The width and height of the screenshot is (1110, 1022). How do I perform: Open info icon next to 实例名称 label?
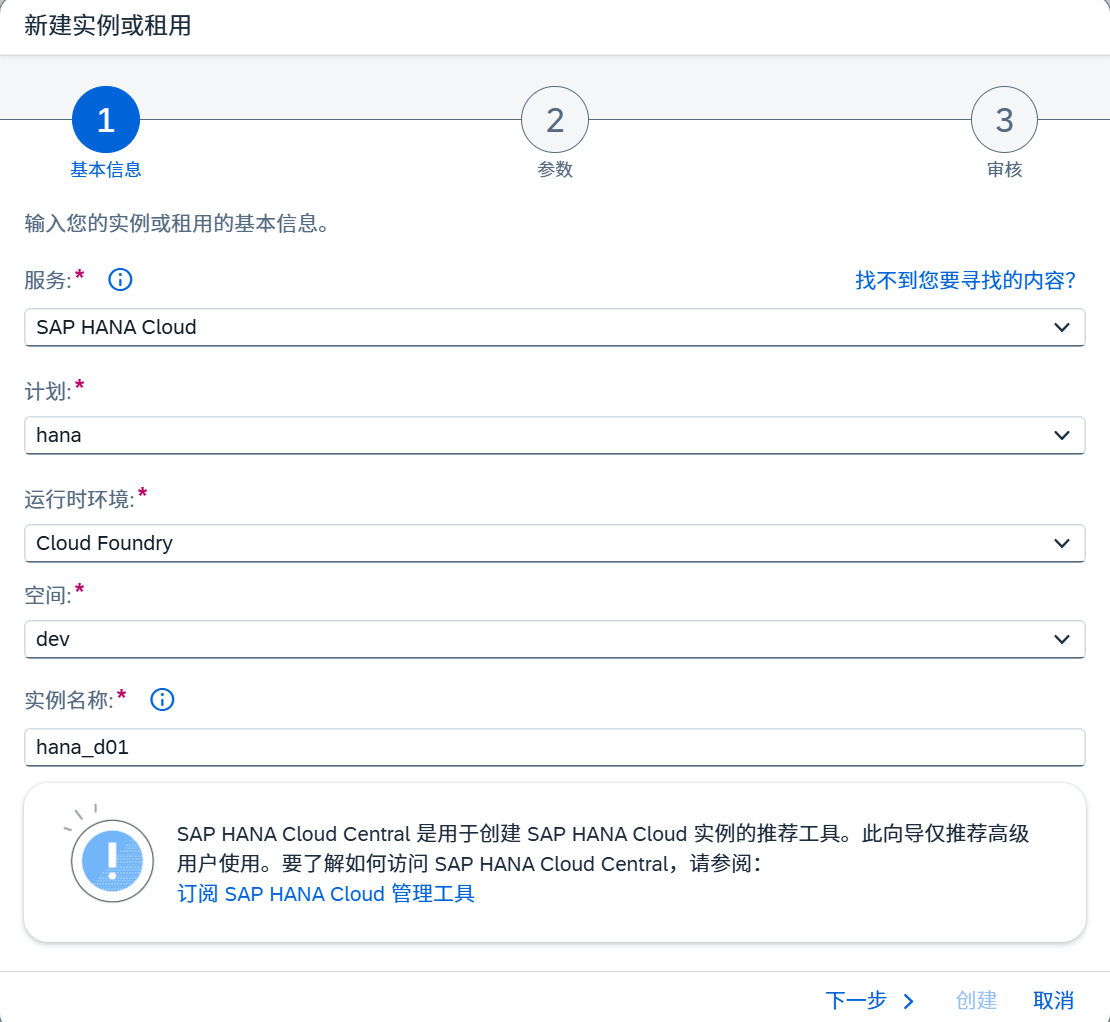[x=162, y=699]
